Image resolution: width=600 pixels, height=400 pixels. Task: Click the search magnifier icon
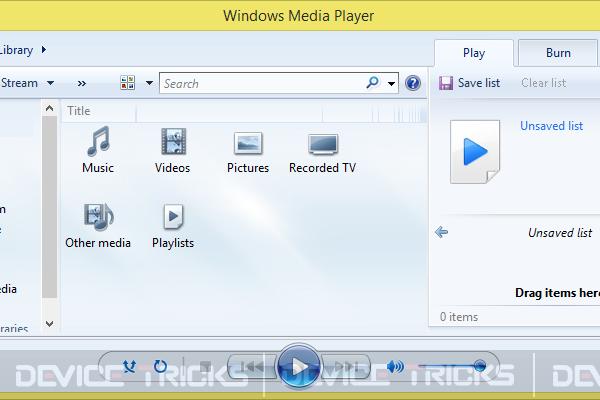(x=372, y=83)
